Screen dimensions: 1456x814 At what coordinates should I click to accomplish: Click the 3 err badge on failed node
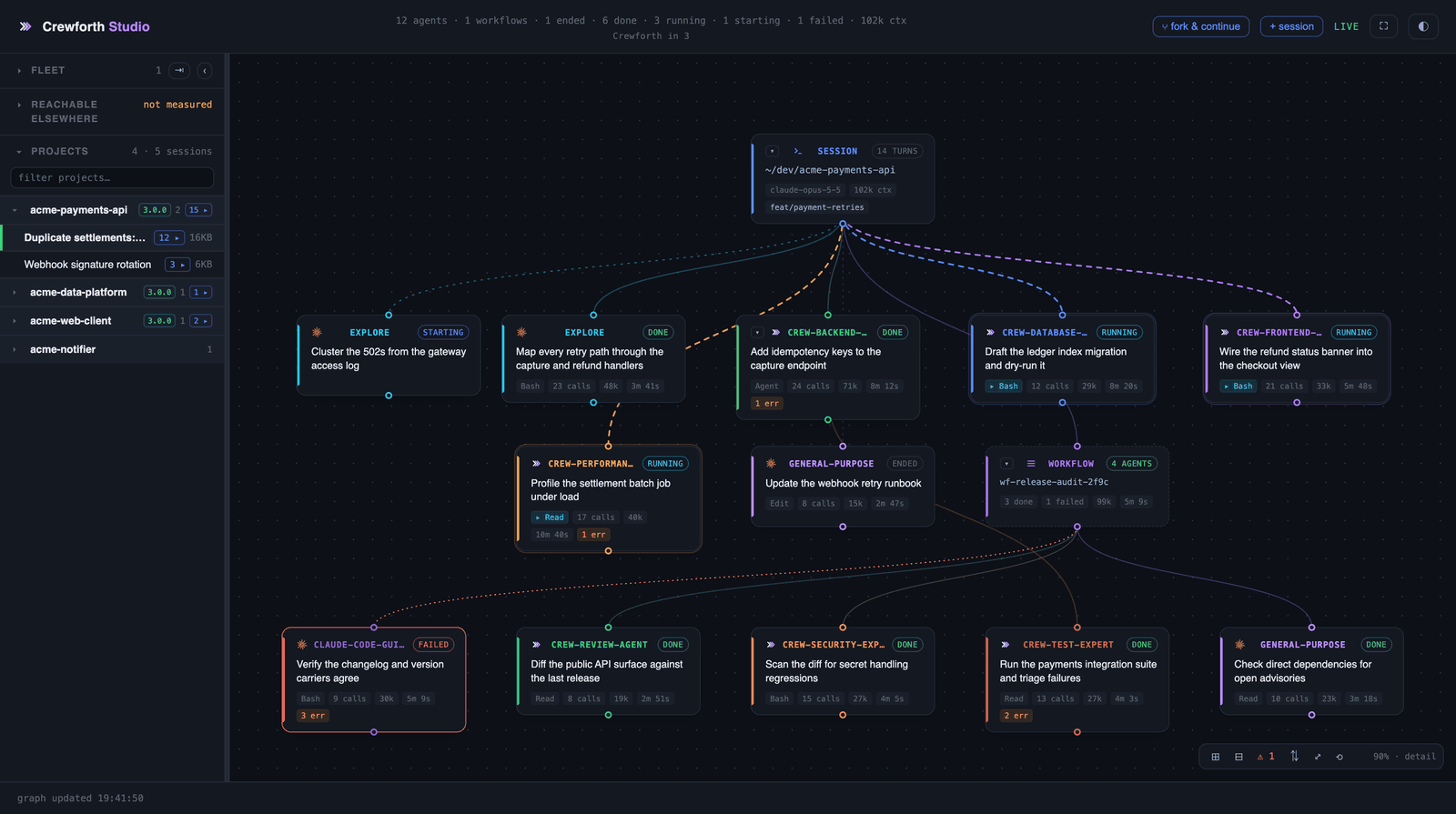[x=312, y=716]
